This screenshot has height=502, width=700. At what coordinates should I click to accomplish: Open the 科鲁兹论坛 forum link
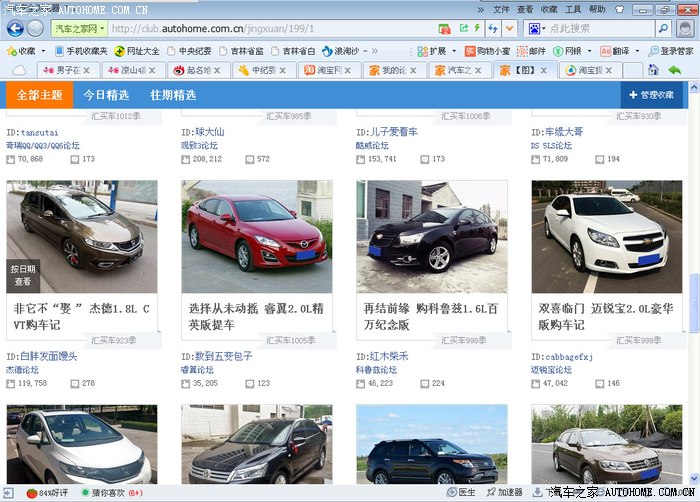click(x=376, y=369)
